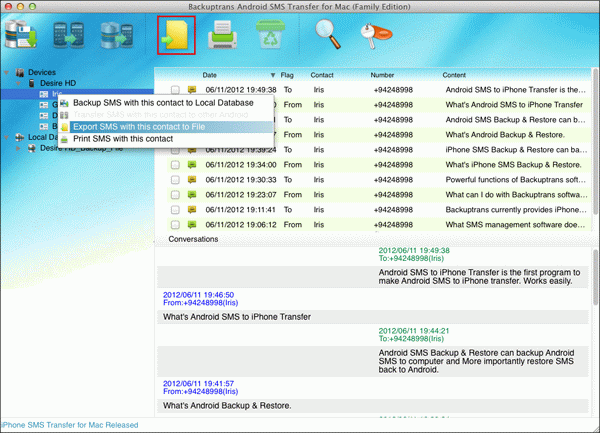Image resolution: width=600 pixels, height=433 pixels.
Task: Click the green message icon for 19:06:12 row
Action: tap(192, 224)
